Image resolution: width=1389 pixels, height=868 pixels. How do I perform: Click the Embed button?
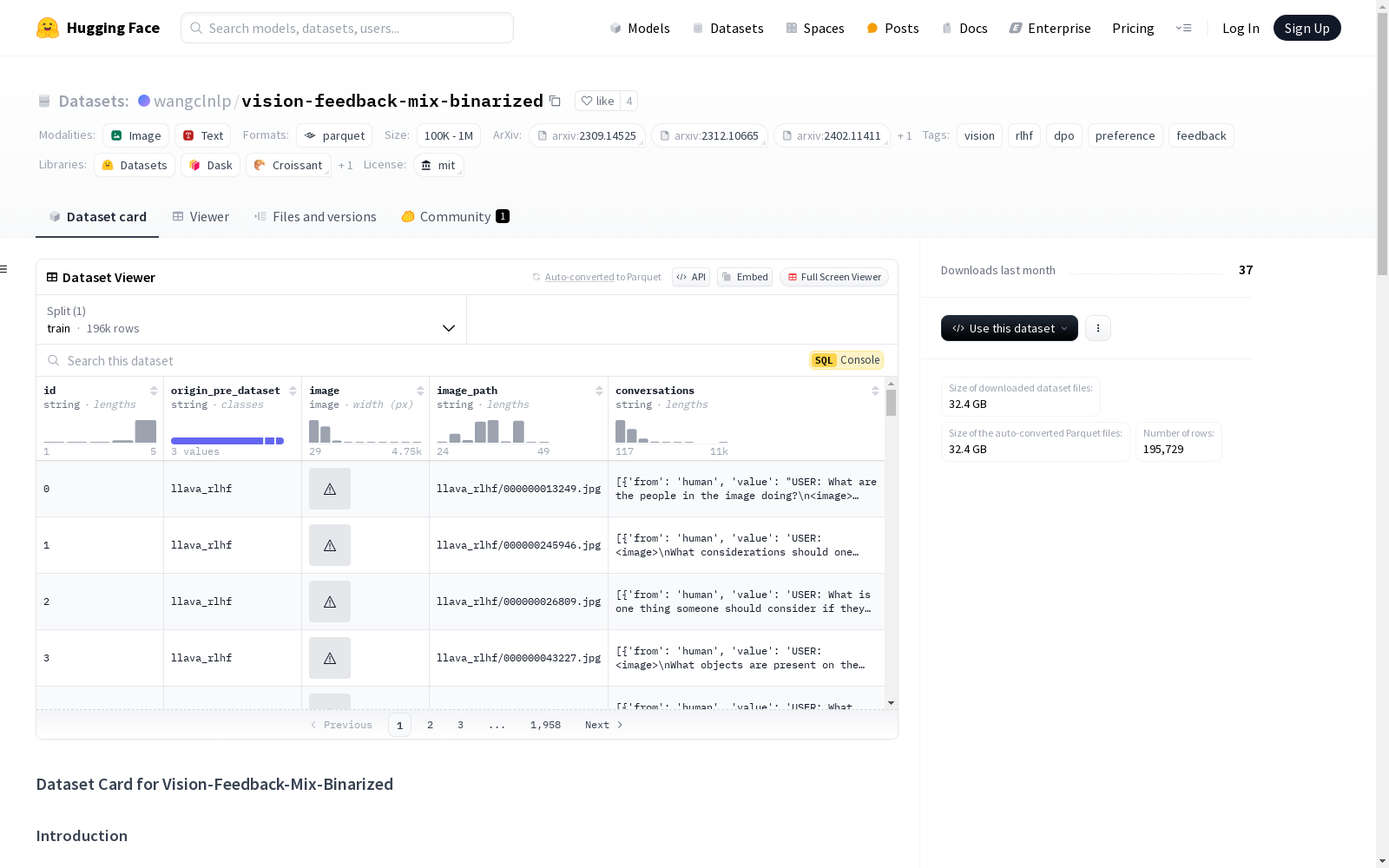(745, 277)
